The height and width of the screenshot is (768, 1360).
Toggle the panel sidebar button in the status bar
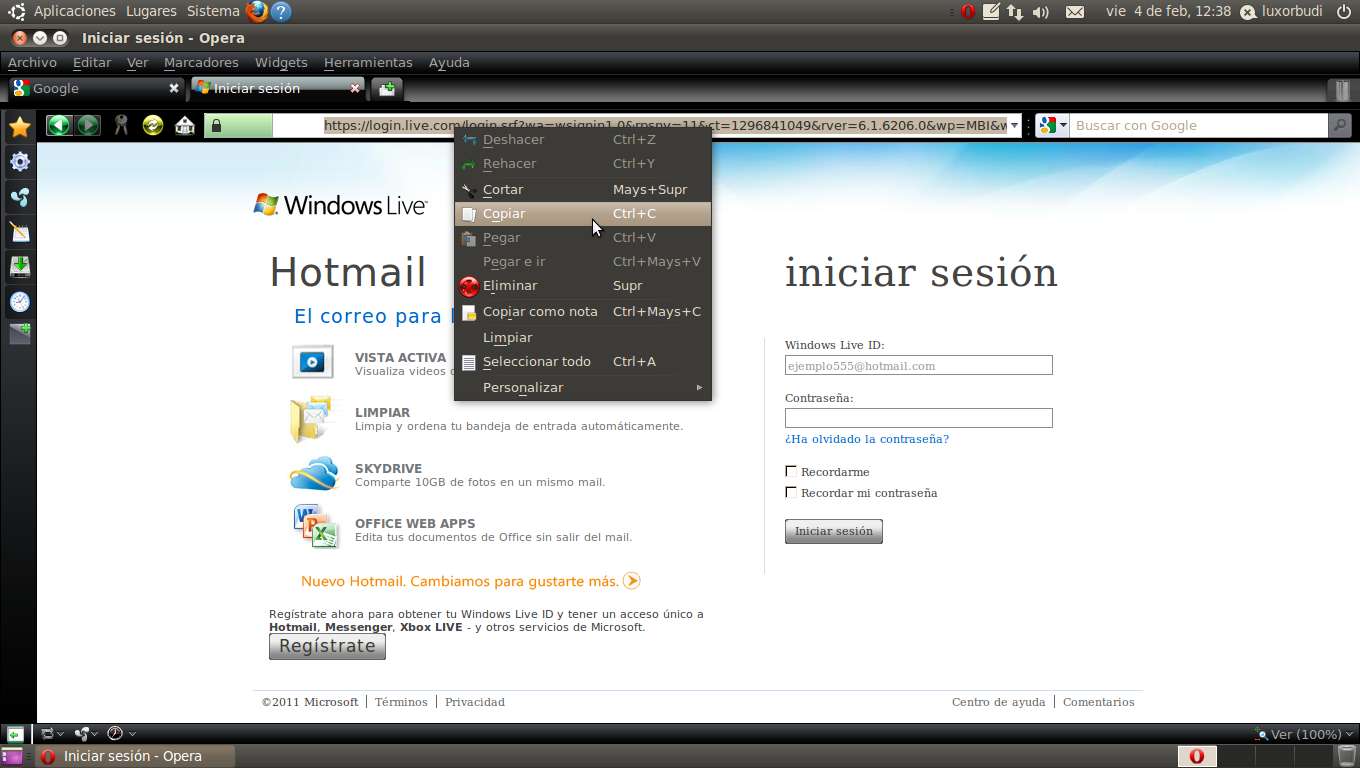pyautogui.click(x=15, y=734)
